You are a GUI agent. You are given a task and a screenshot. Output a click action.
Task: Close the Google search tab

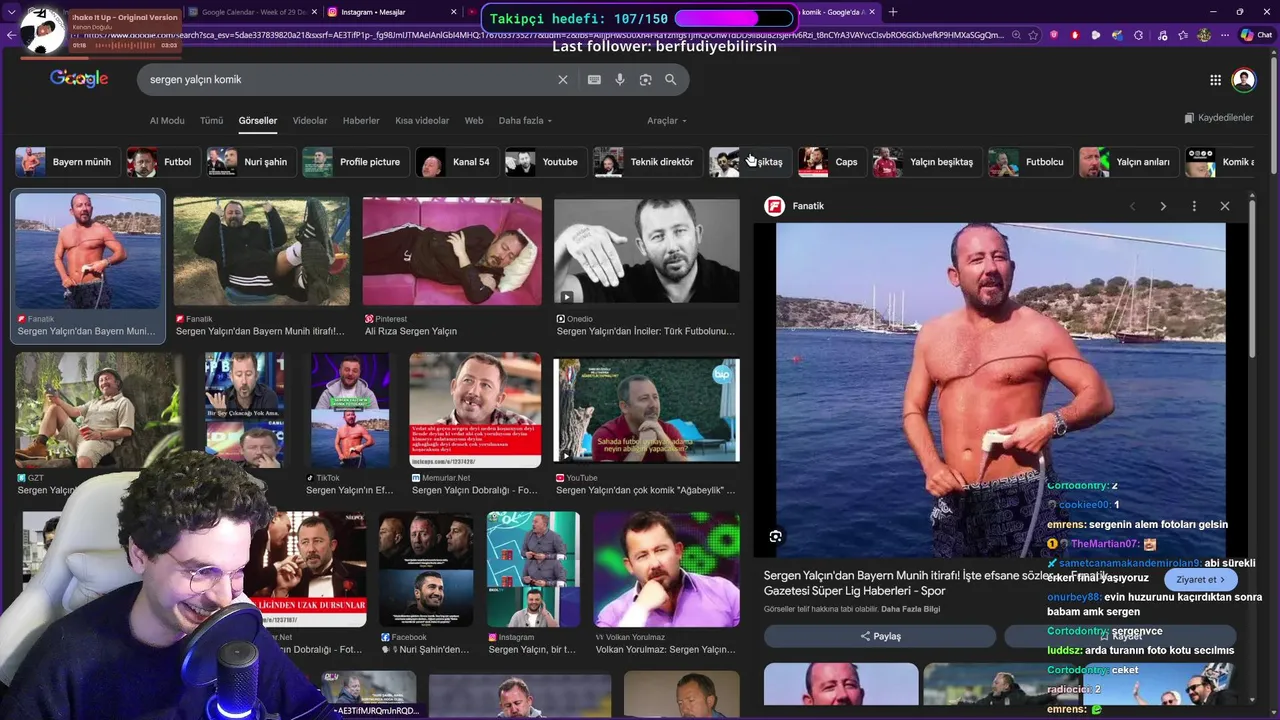[x=874, y=12]
